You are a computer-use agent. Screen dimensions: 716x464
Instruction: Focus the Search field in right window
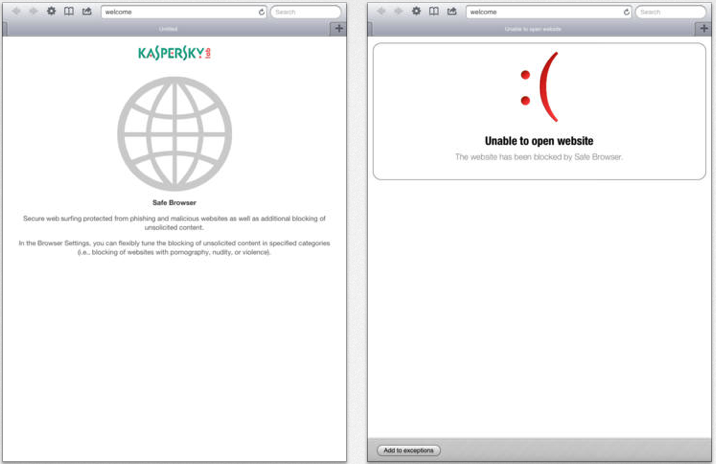pos(670,12)
